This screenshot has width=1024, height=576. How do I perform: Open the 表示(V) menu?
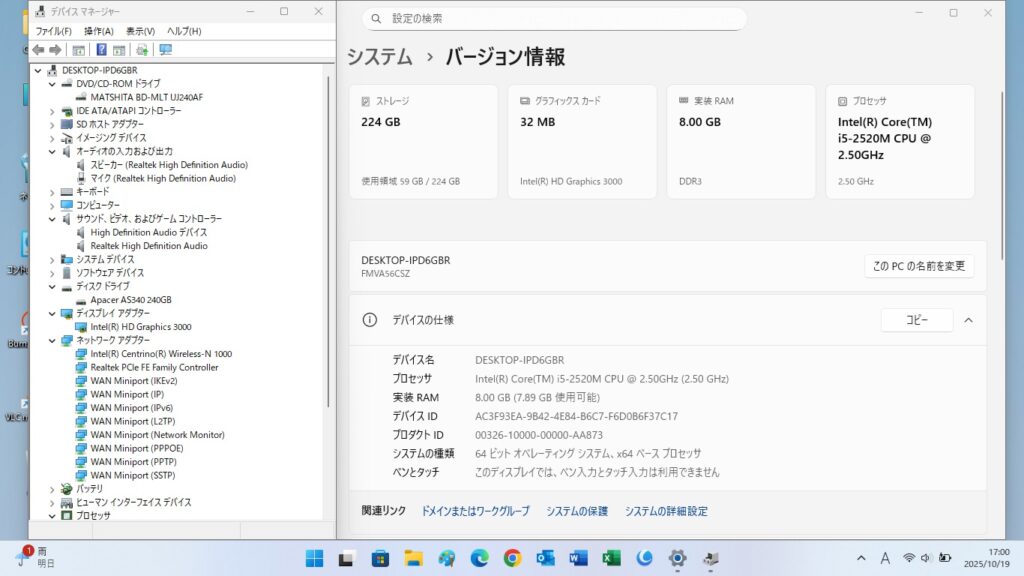click(x=140, y=31)
